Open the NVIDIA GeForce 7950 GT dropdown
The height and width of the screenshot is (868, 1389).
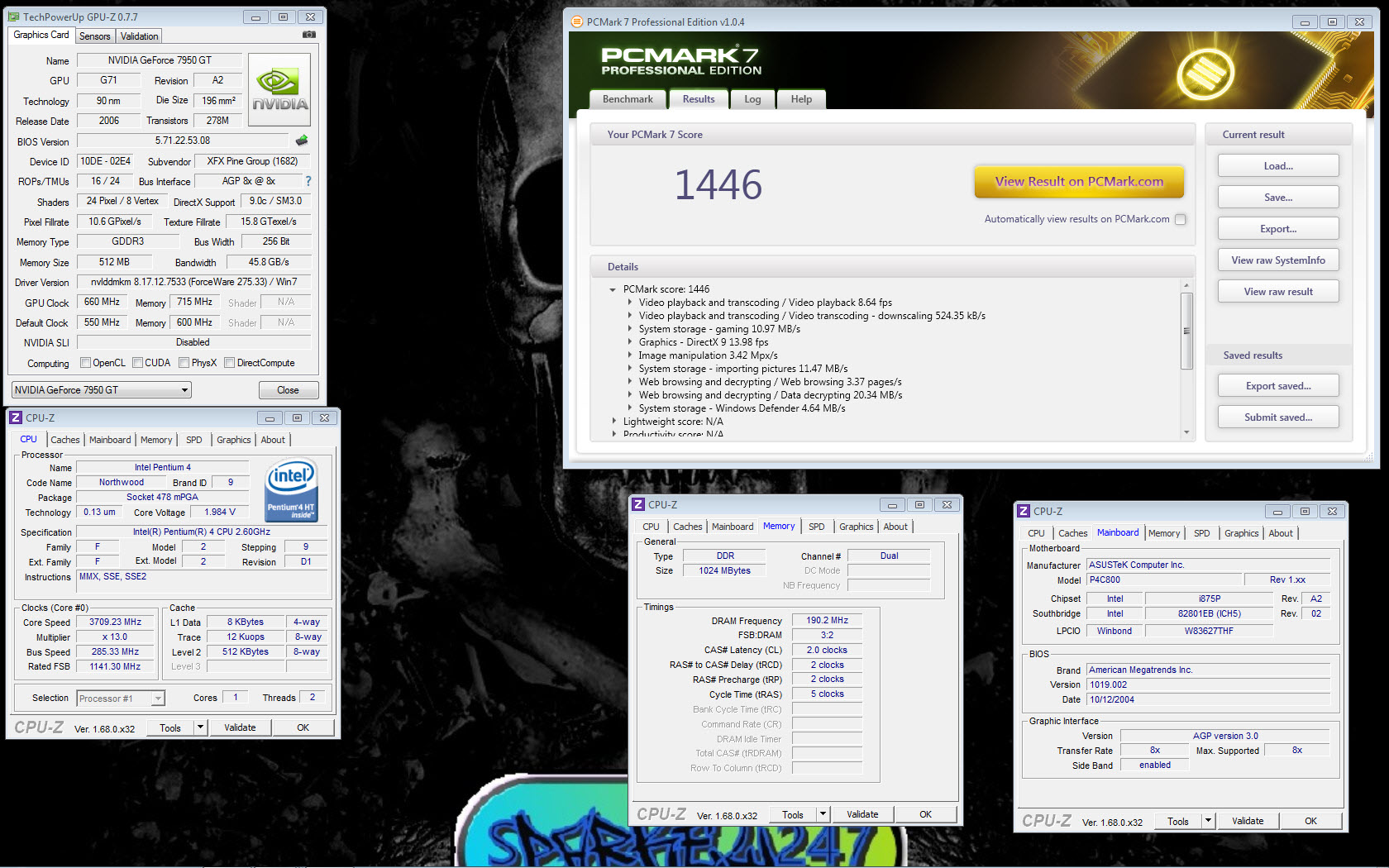click(102, 389)
